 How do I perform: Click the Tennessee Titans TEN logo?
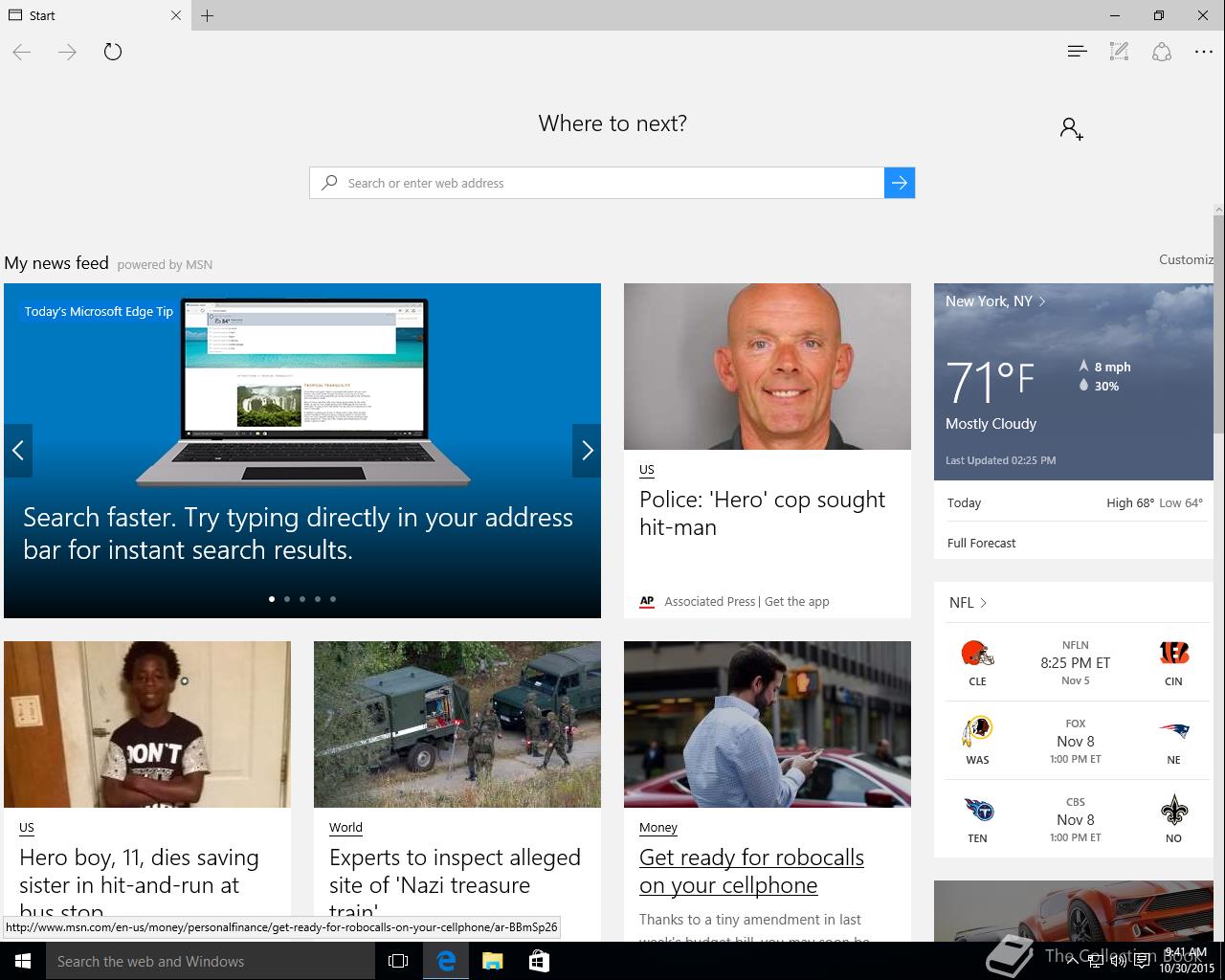point(977,812)
